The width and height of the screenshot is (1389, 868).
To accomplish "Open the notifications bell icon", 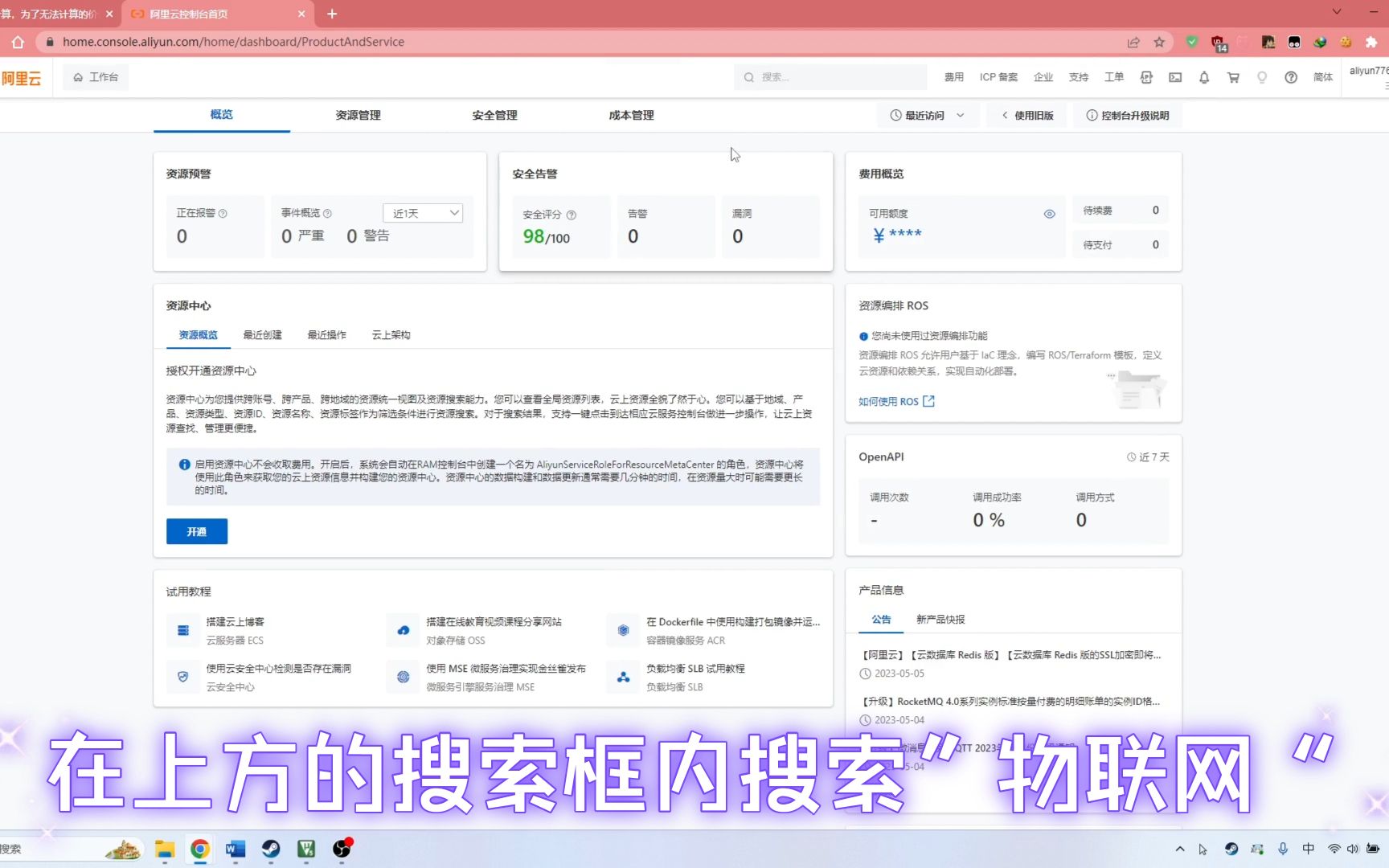I will pyautogui.click(x=1204, y=77).
